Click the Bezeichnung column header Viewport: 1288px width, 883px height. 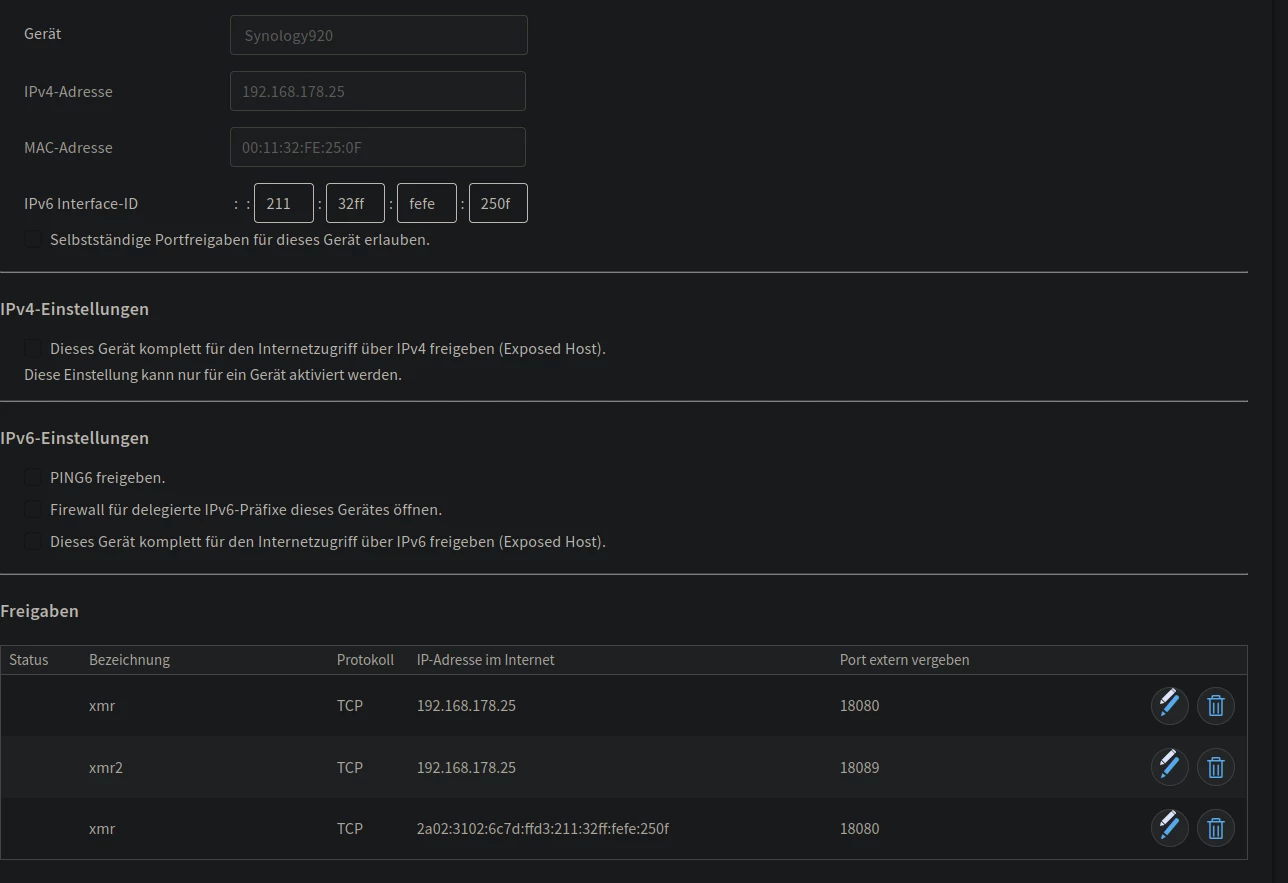coord(129,660)
